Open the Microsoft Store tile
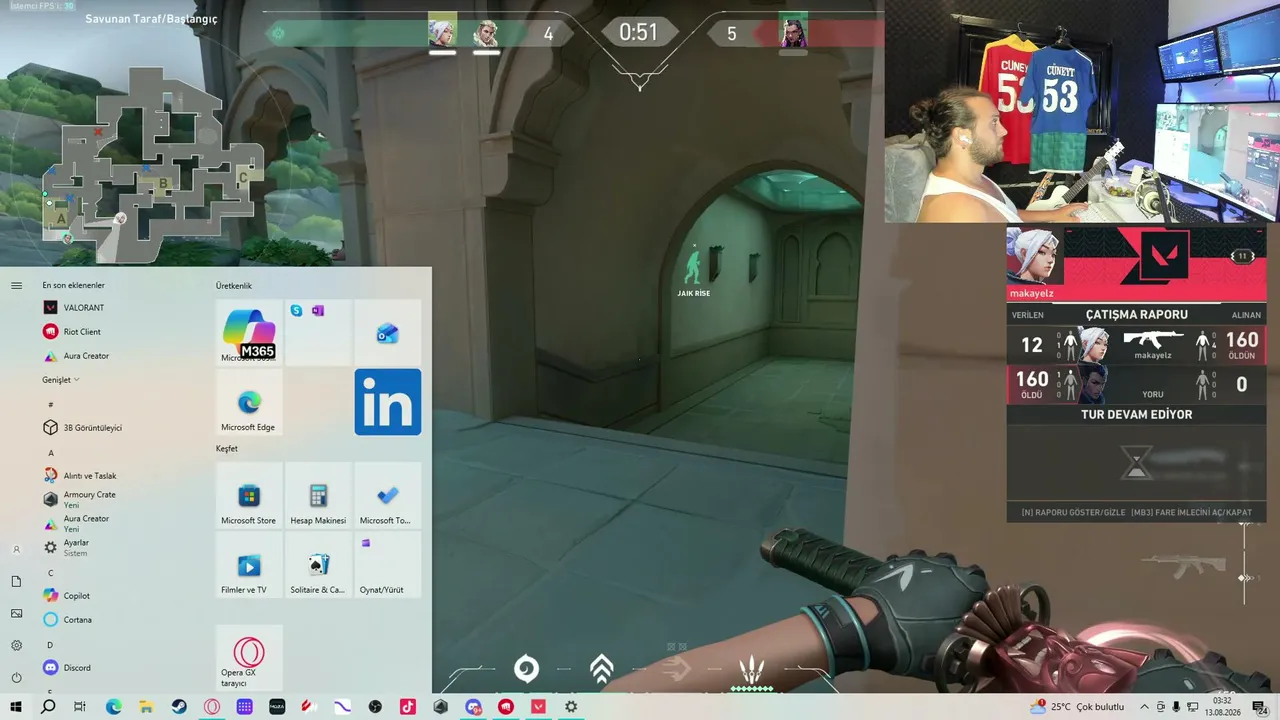This screenshot has height=720, width=1280. click(249, 495)
